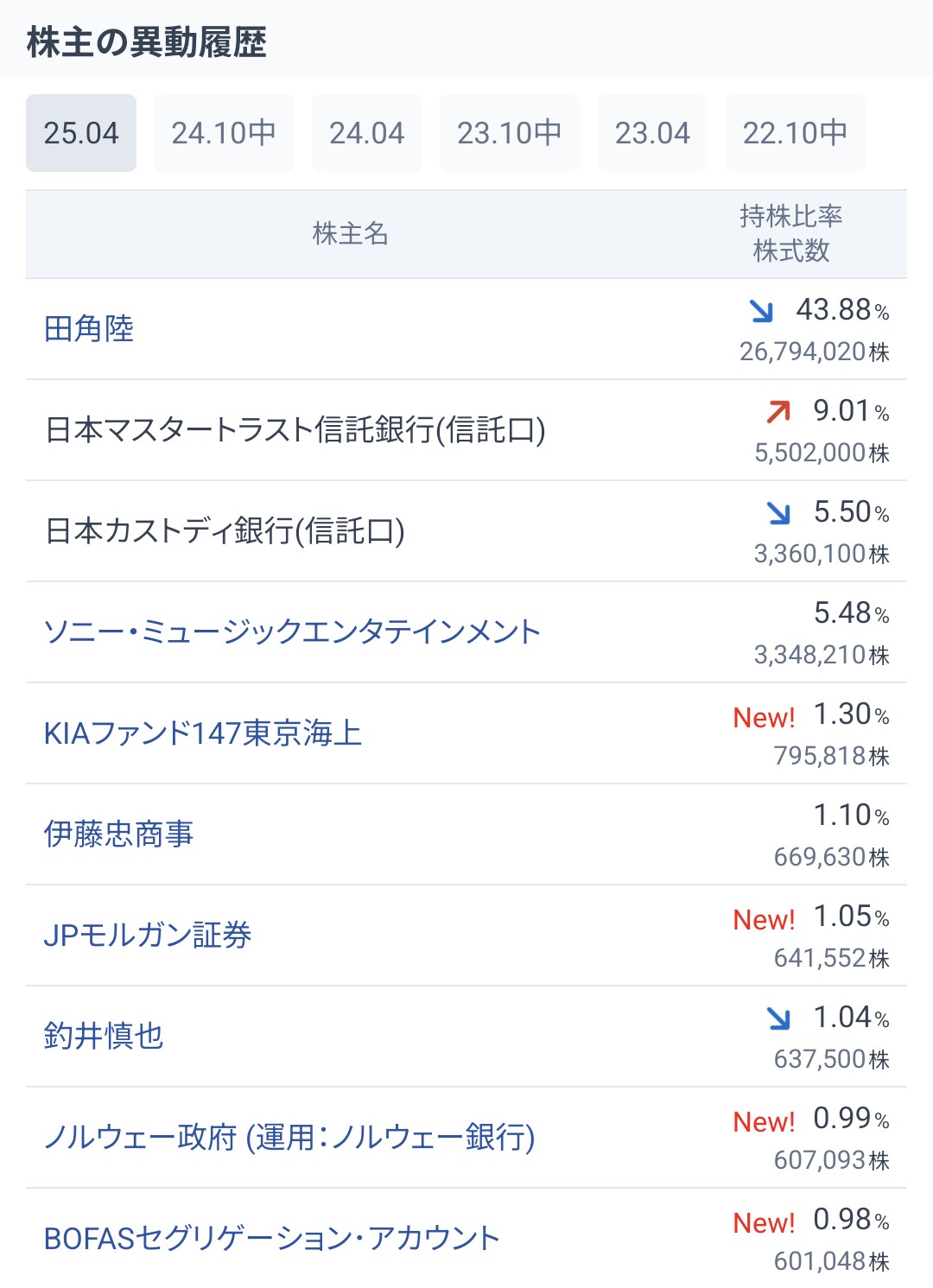
Task: Open the 田角陸 shareholder link
Action: pyautogui.click(x=89, y=329)
